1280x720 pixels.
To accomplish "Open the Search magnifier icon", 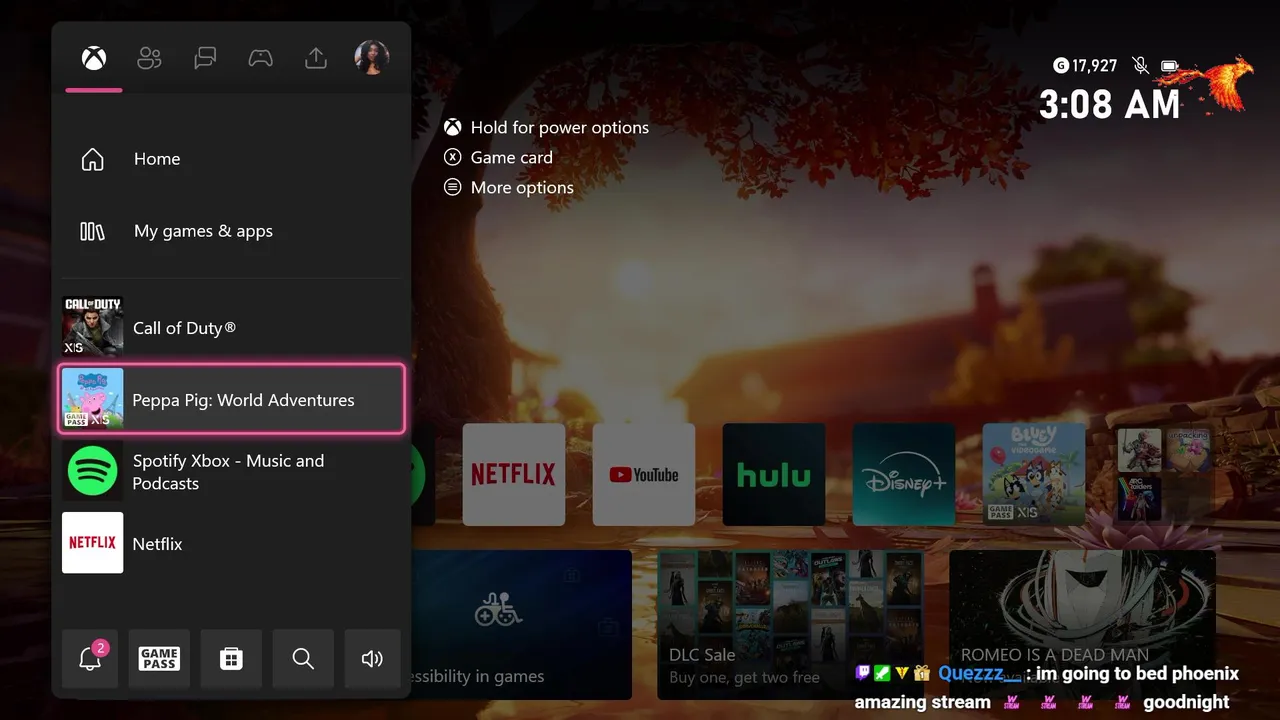I will click(303, 658).
